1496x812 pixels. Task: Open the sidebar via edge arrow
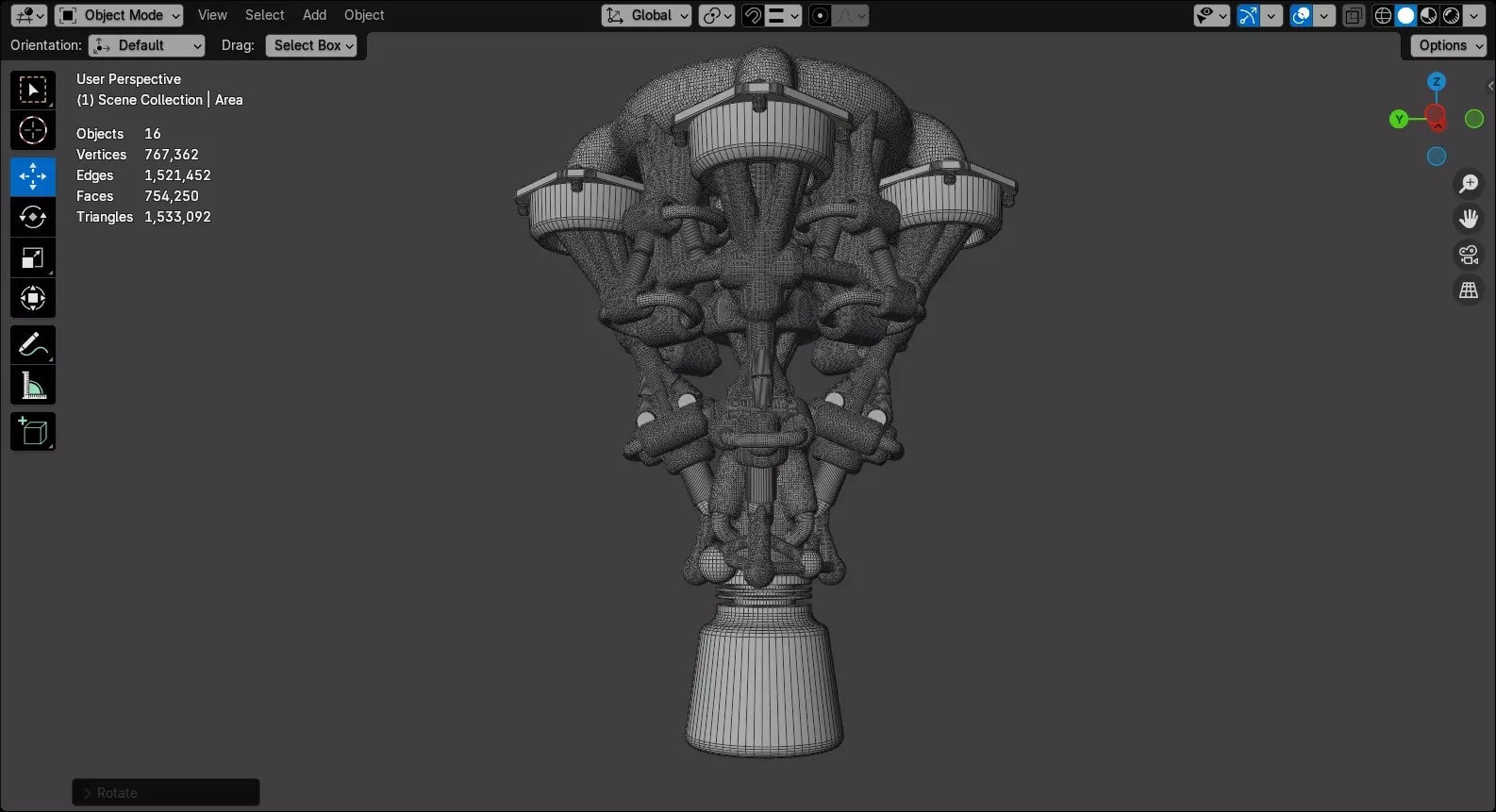(1490, 86)
